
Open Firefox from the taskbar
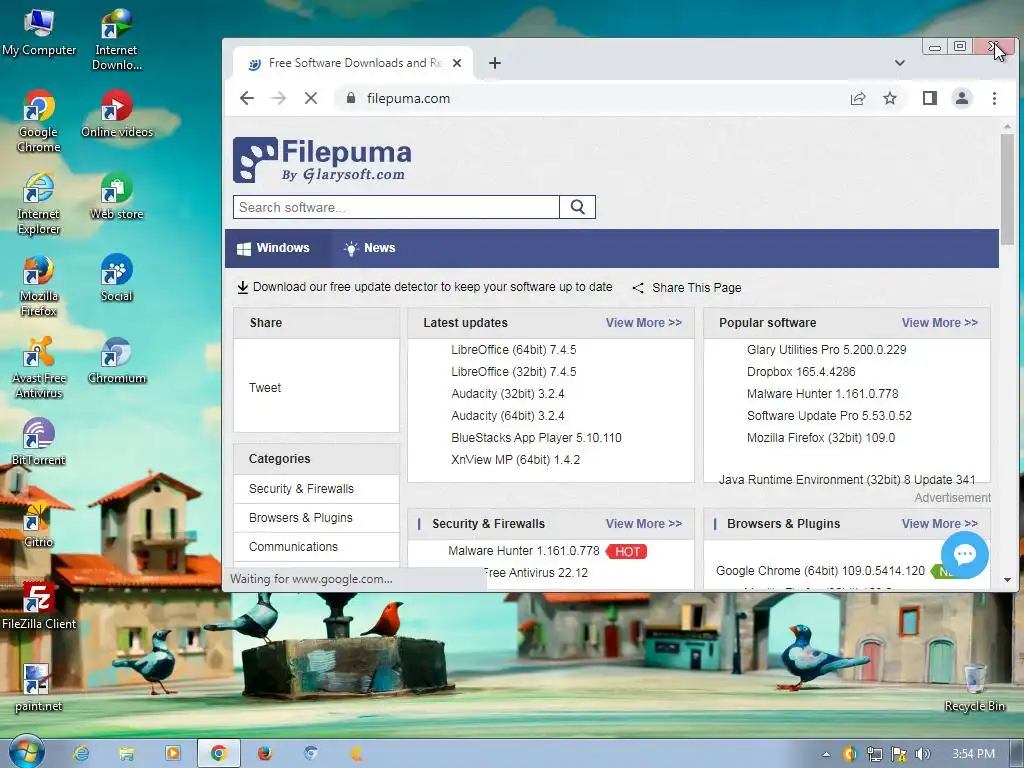(264, 754)
